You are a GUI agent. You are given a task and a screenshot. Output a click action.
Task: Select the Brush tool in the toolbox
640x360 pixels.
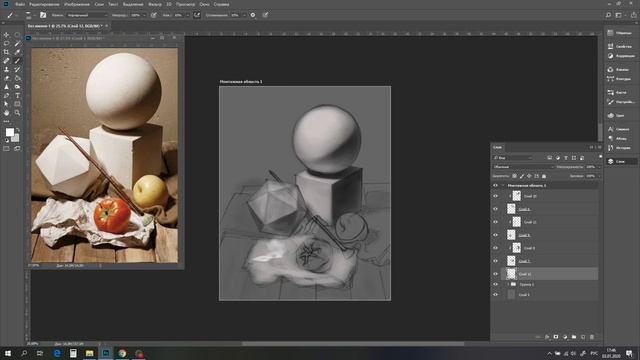[17, 61]
